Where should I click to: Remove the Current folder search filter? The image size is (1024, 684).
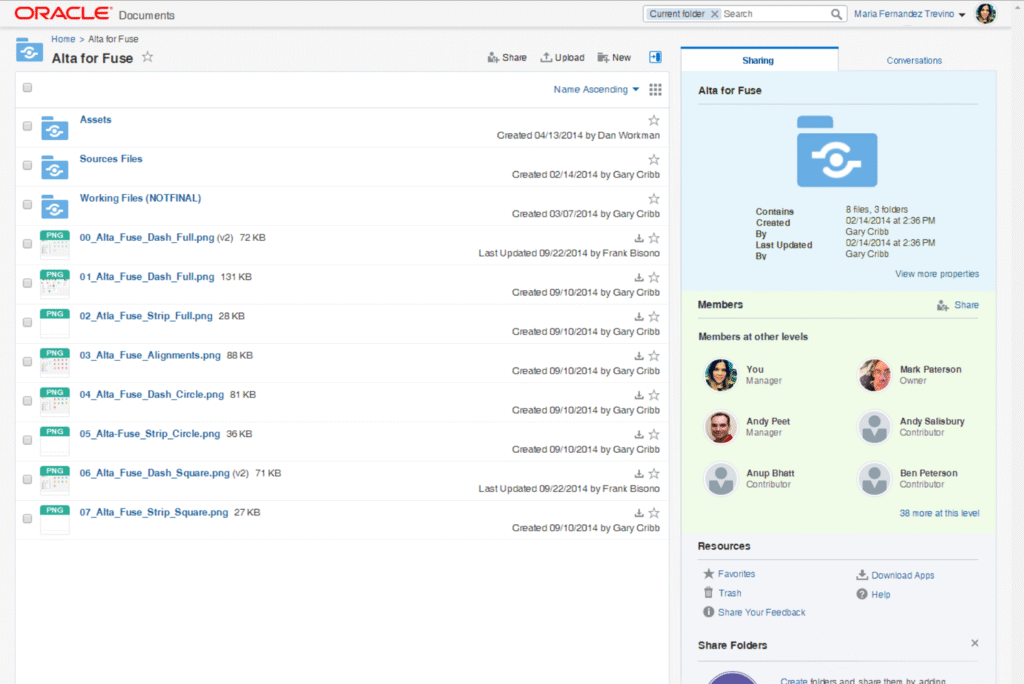pyautogui.click(x=714, y=14)
